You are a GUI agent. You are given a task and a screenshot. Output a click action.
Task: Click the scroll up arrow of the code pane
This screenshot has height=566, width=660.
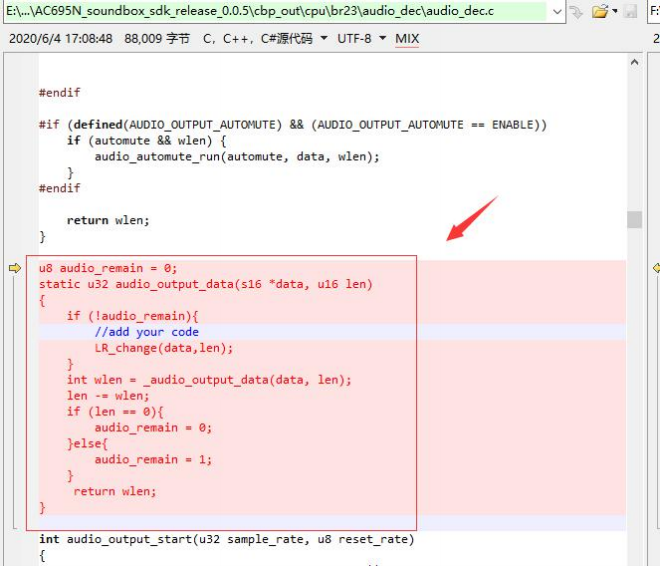point(634,62)
